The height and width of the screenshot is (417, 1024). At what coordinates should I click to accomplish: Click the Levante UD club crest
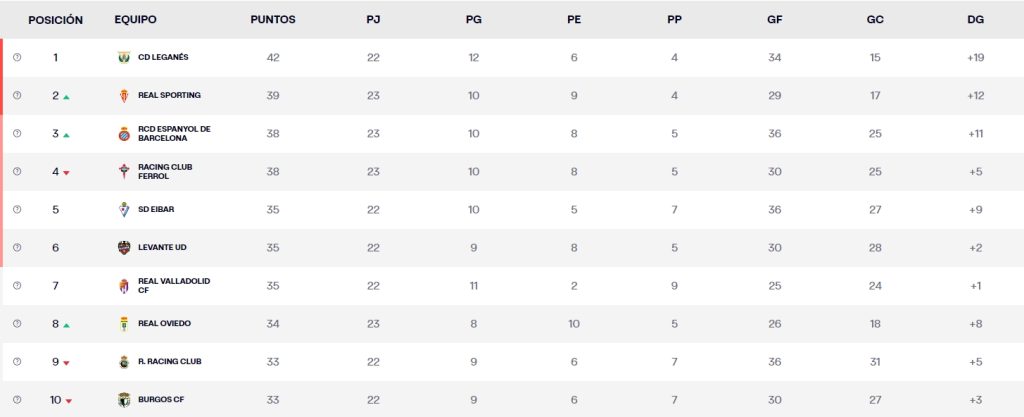click(x=124, y=247)
